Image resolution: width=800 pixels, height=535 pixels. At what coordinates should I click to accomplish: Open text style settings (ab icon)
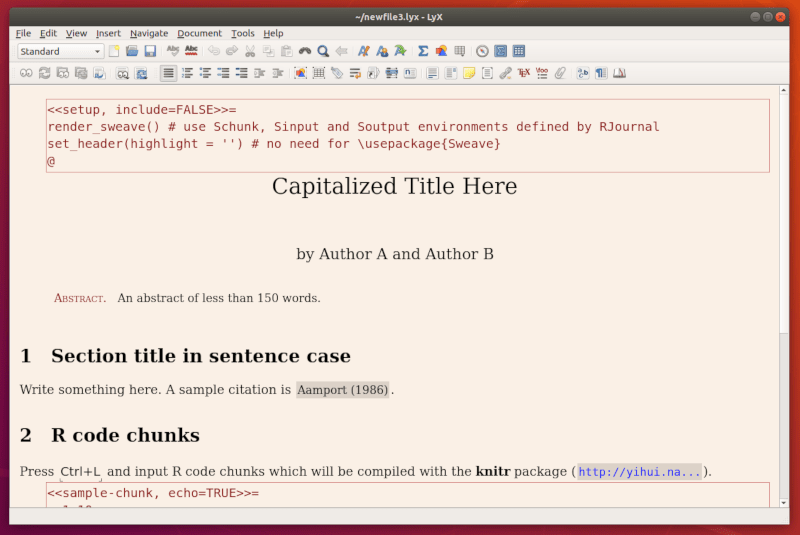pyautogui.click(x=583, y=73)
